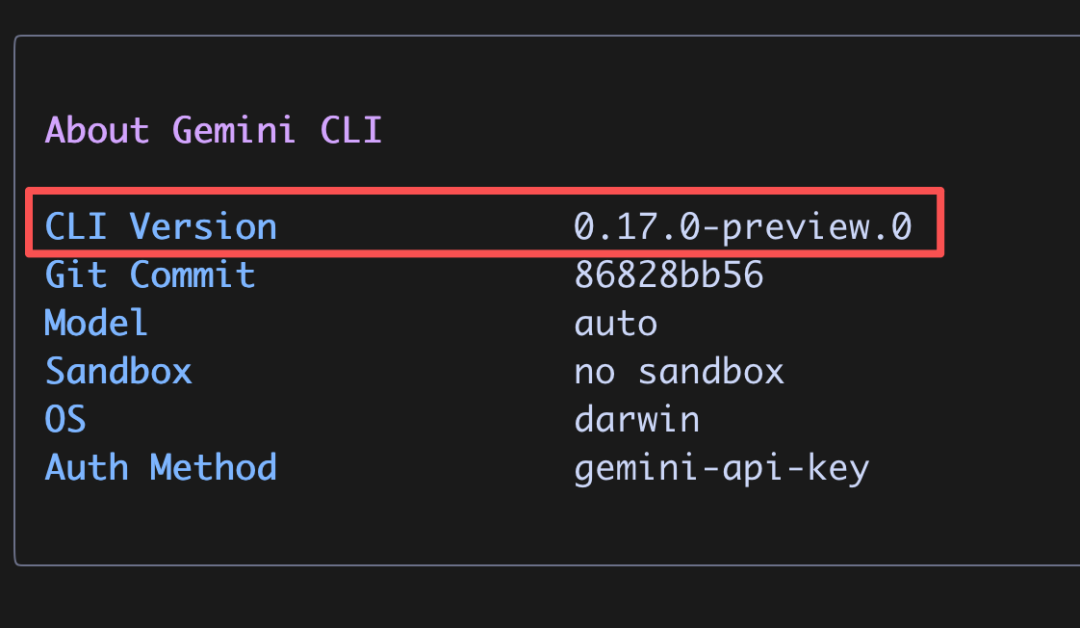Select the 0.17.0-preview.0 version value
The height and width of the screenshot is (628, 1080).
(x=743, y=227)
